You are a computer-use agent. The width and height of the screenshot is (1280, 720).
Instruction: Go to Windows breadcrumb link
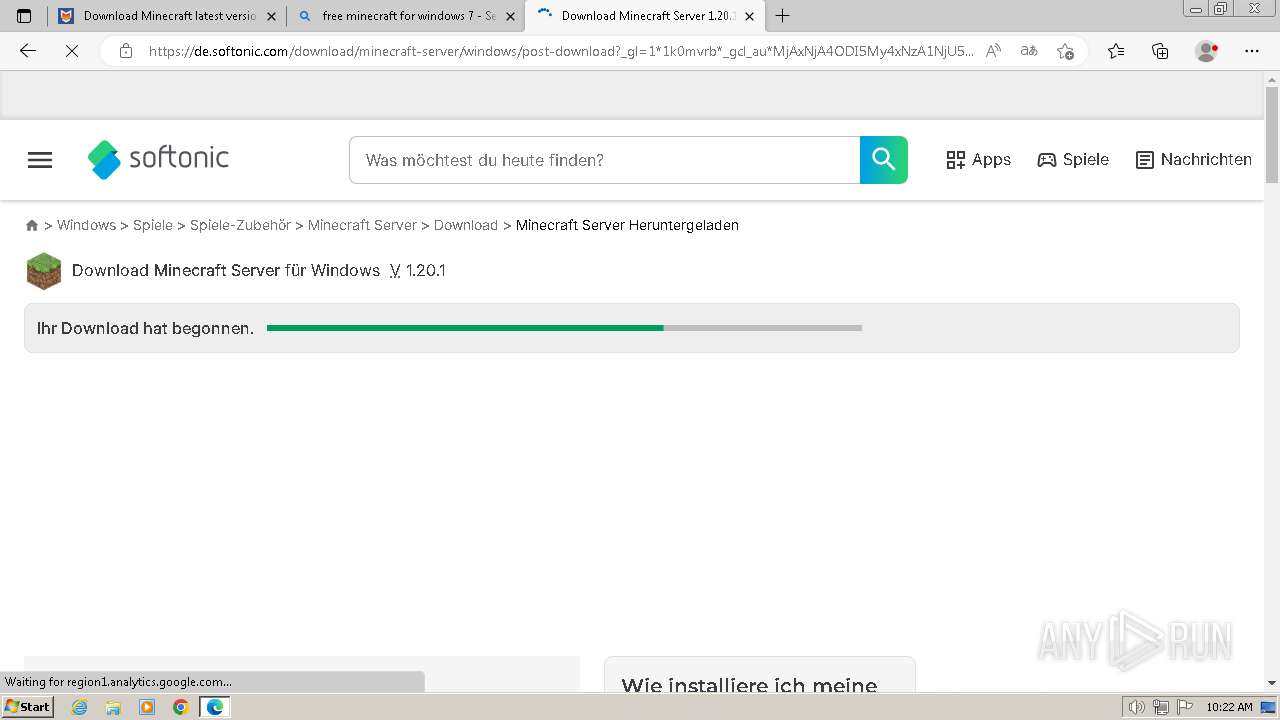(x=86, y=225)
